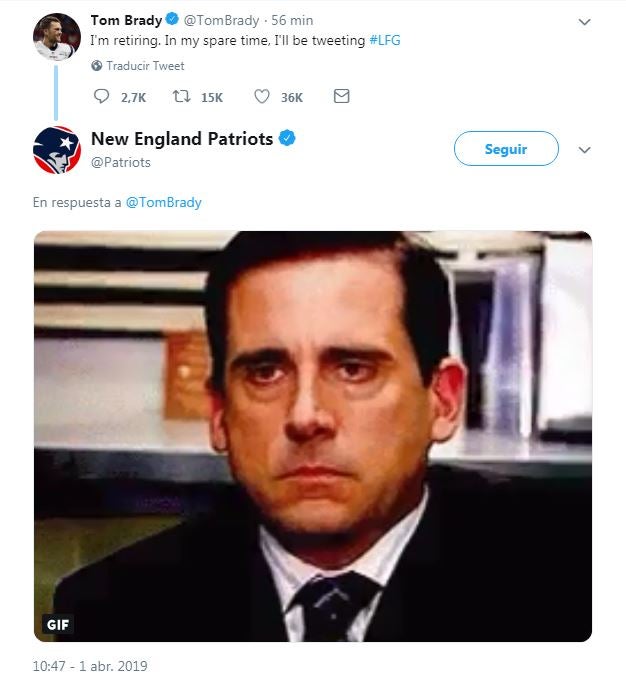Click Tom Brady's blue verified badge
Image resolution: width=626 pixels, height=681 pixels.
pyautogui.click(x=173, y=20)
